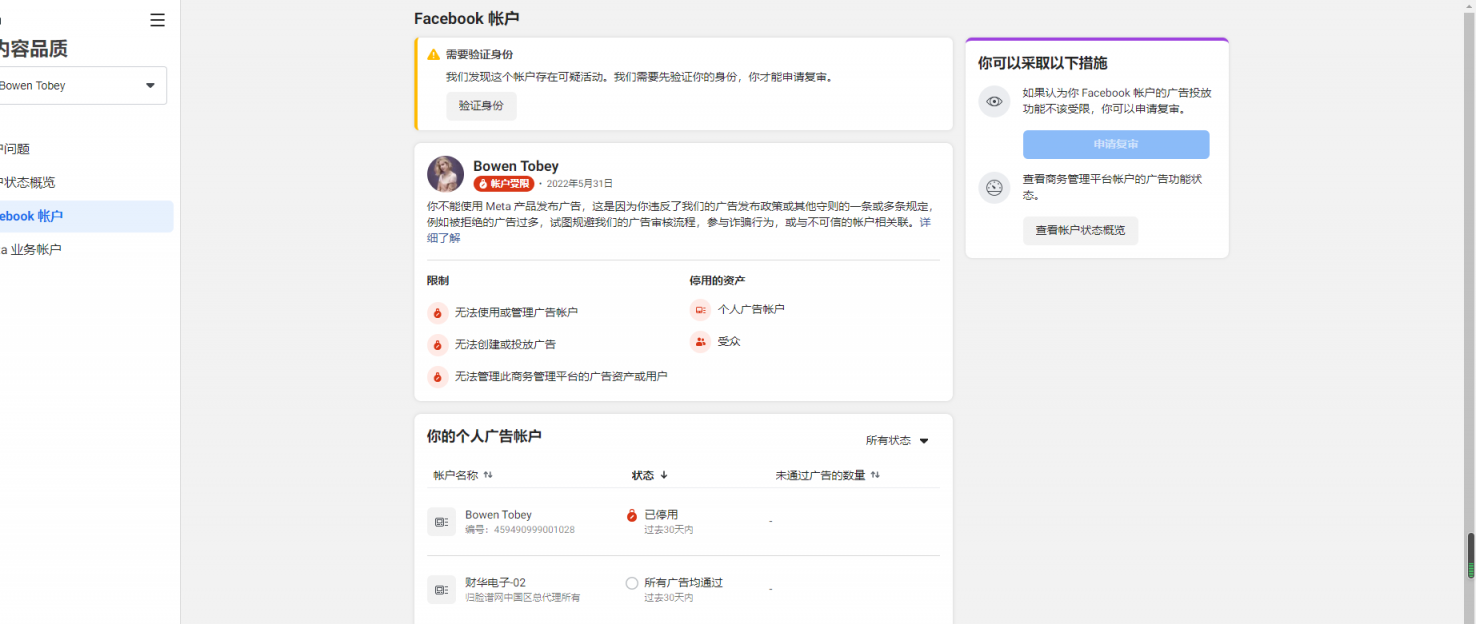Click icon beside 无法使用或管理广告帐户
Image resolution: width=1476 pixels, height=624 pixels.
[437, 313]
